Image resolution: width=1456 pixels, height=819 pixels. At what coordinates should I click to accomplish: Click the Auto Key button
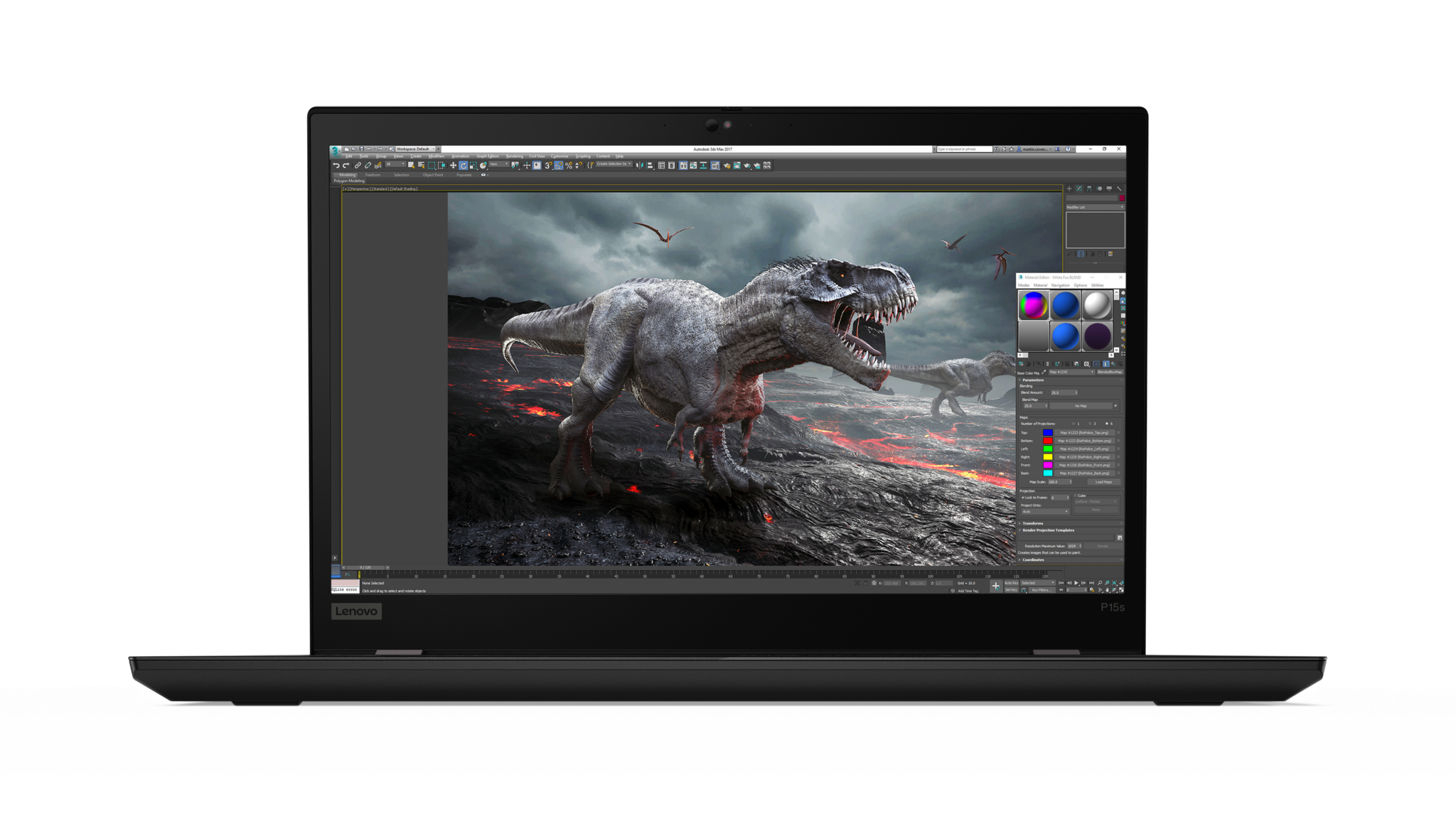coord(1012,583)
